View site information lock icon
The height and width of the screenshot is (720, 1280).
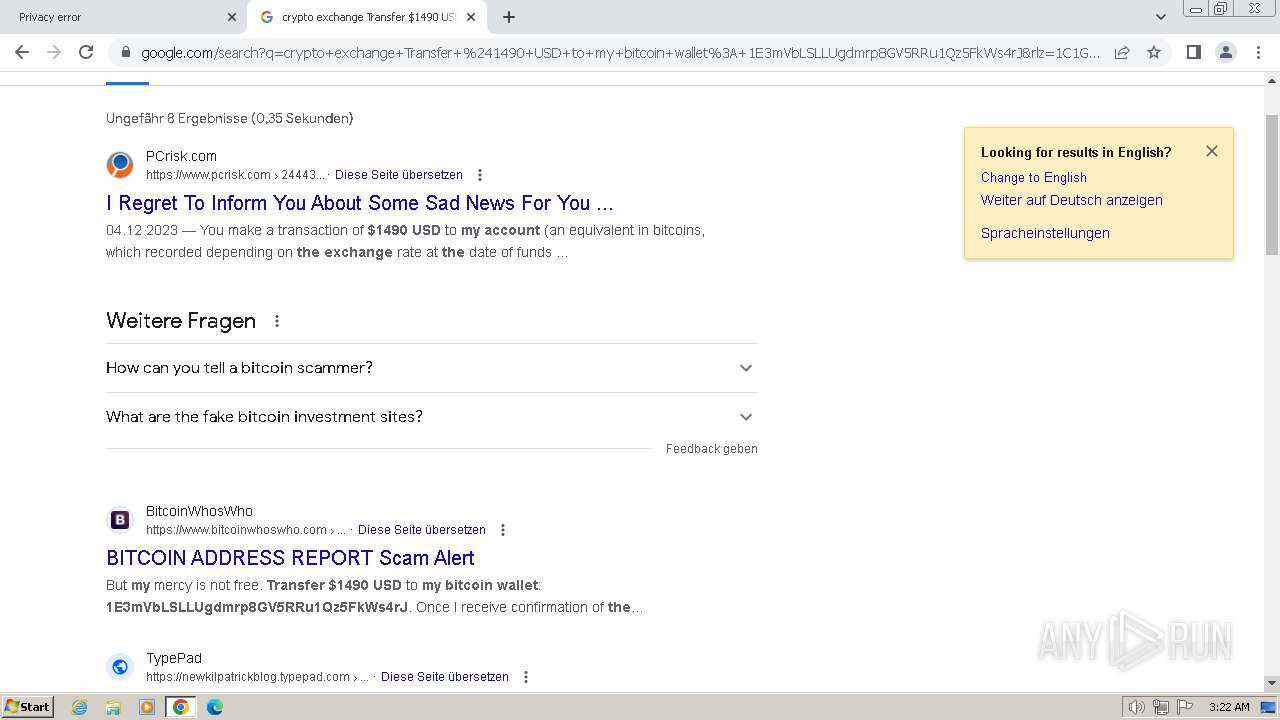125,52
